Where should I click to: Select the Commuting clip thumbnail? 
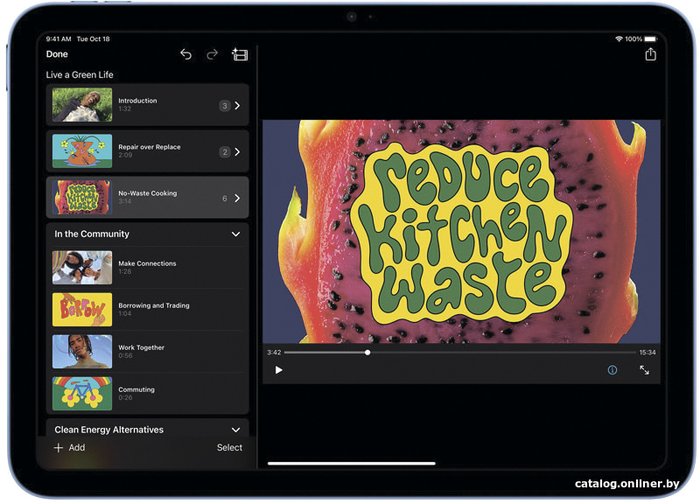click(x=82, y=393)
